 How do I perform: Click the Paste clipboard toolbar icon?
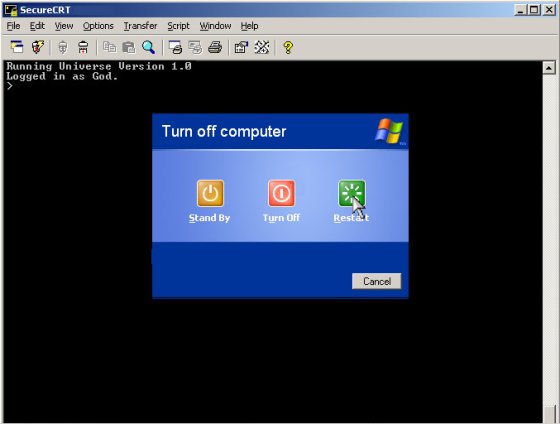[x=129, y=47]
